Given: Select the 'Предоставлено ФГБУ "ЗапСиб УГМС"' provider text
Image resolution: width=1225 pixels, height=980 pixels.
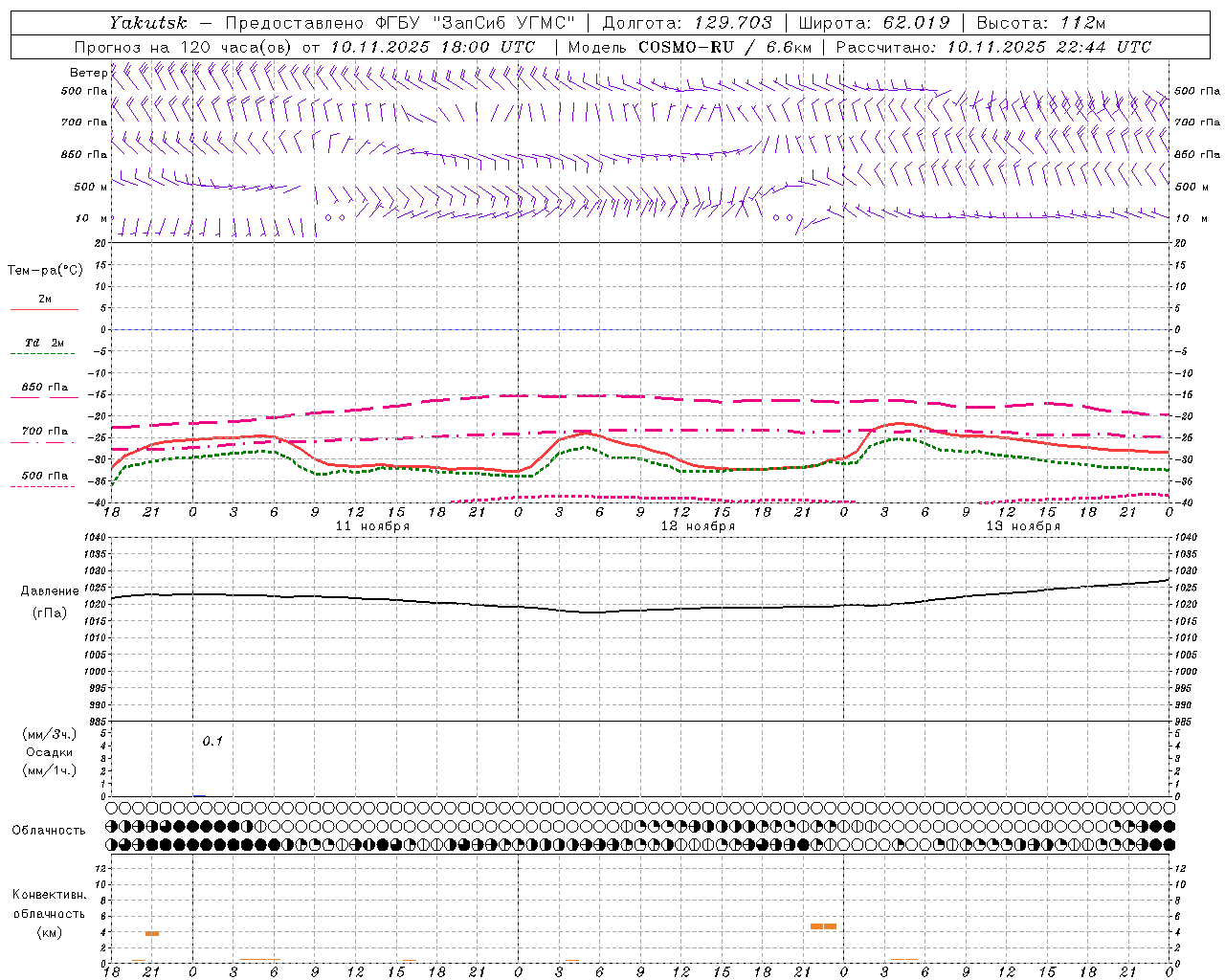Looking at the screenshot, I should point(400,23).
